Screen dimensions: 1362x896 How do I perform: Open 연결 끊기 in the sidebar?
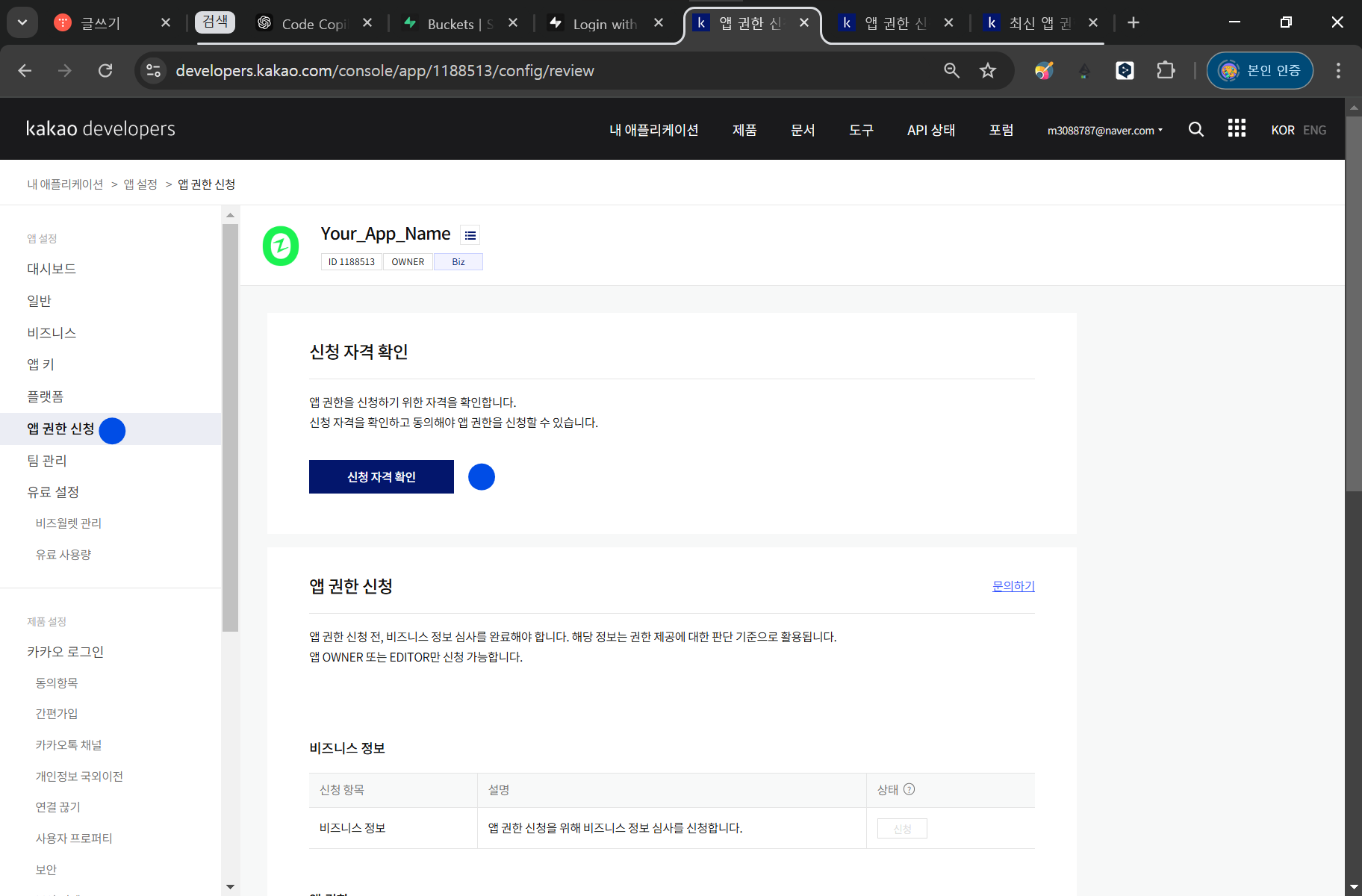pos(57,807)
